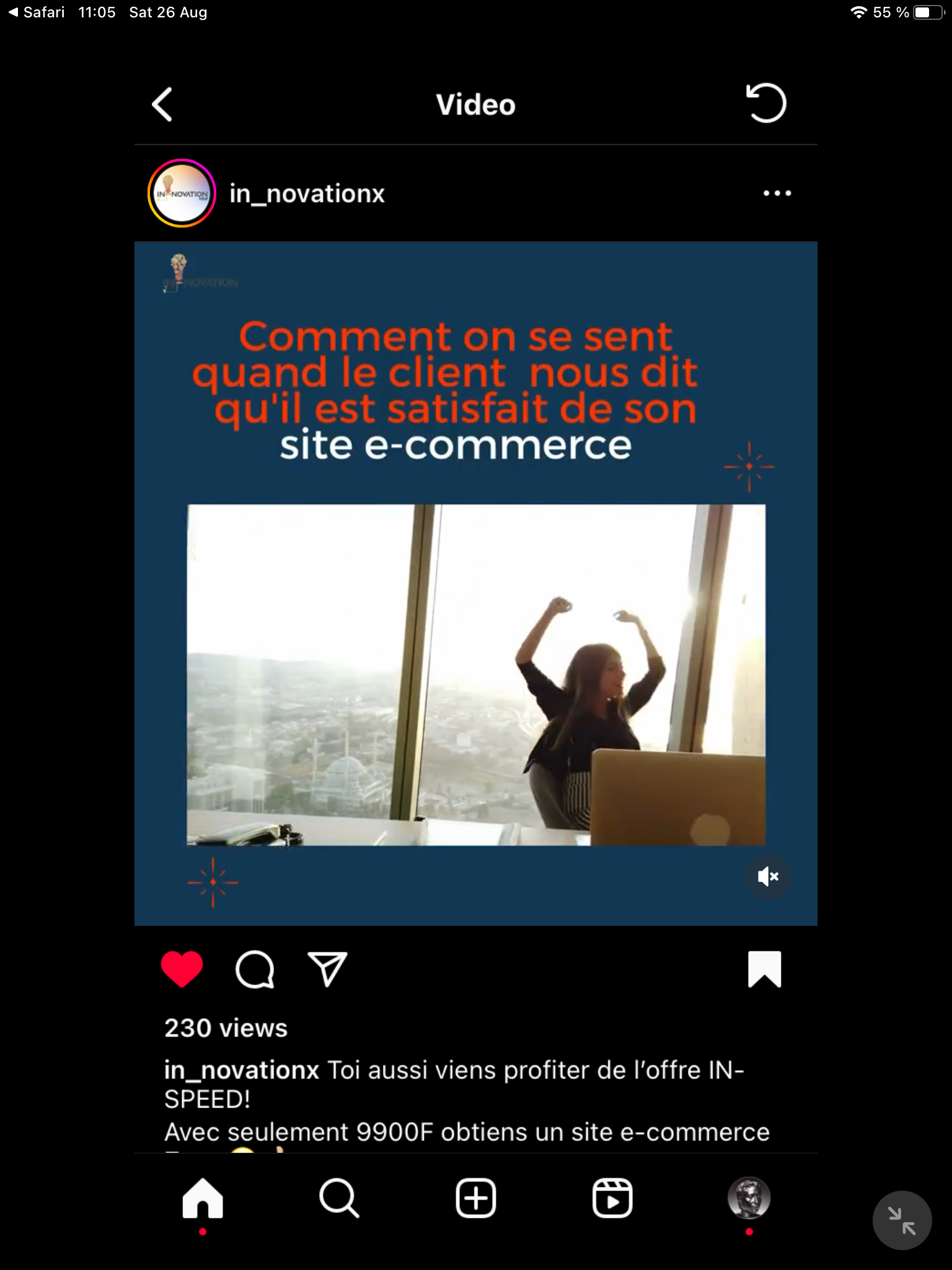This screenshot has height=1270, width=952.
Task: Open comments via speech bubble icon
Action: click(255, 969)
